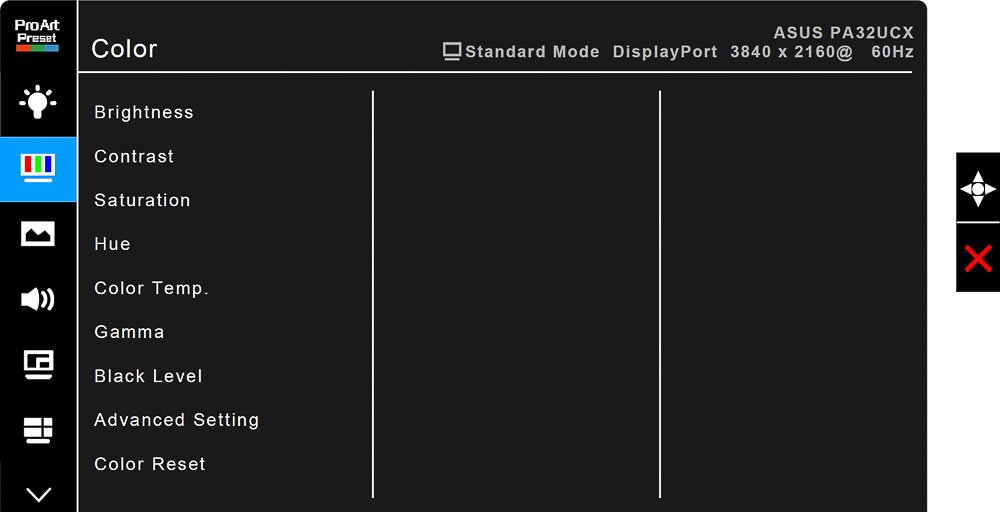
Task: Open the Saturation setting
Action: (x=142, y=200)
